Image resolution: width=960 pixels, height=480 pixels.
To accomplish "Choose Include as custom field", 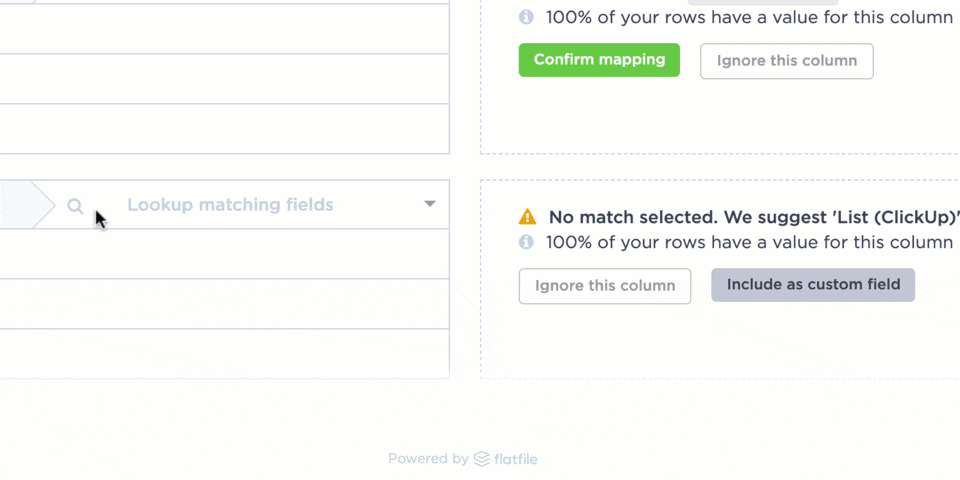I will 812,285.
